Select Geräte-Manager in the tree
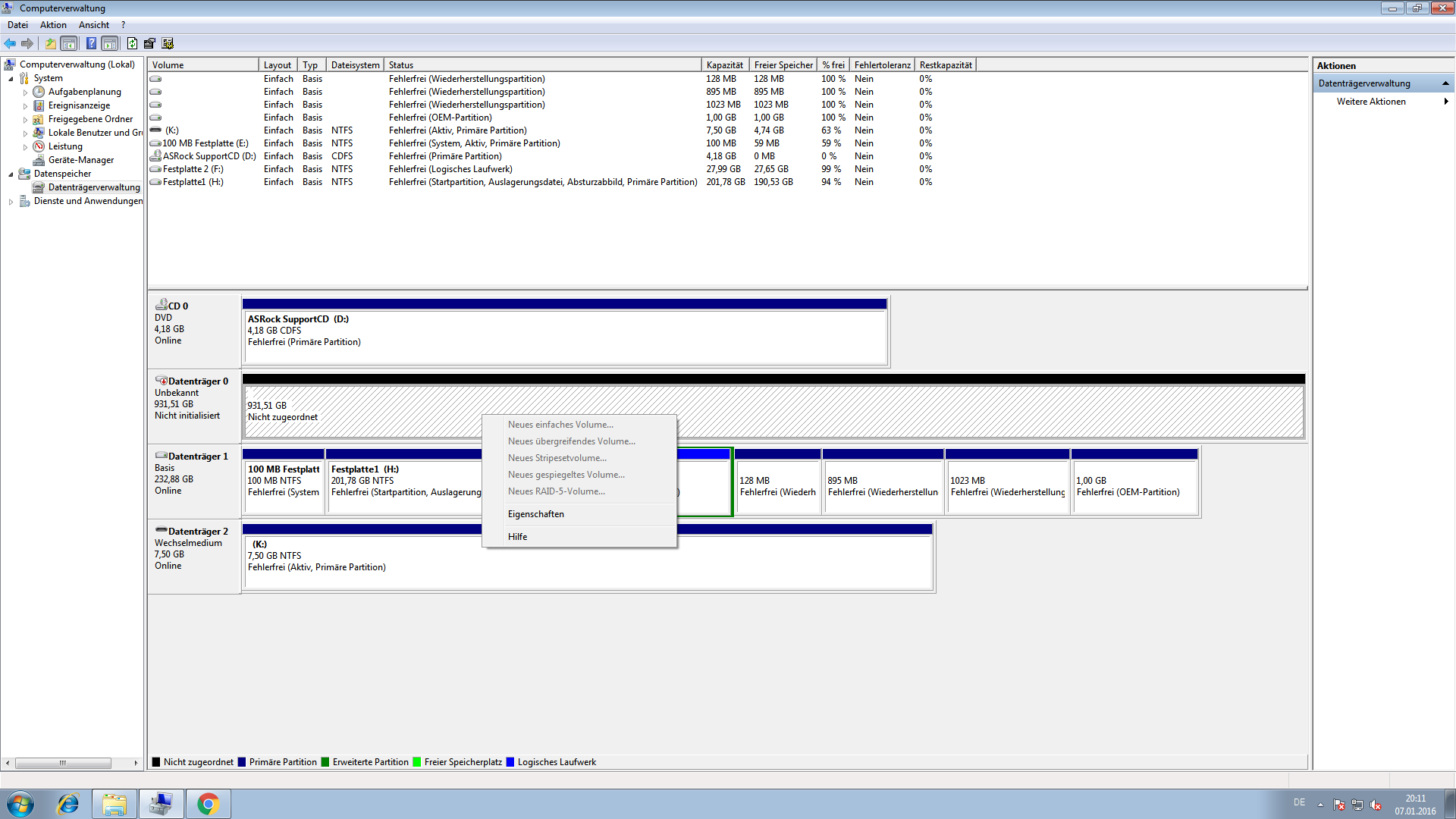The width and height of the screenshot is (1456, 819). (x=80, y=160)
